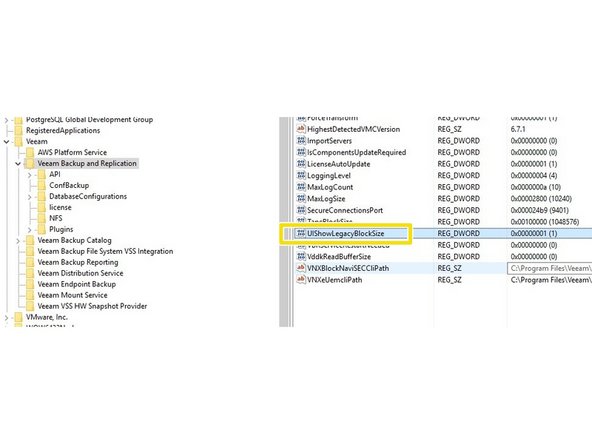
Task: Click Veeam Backup Reporting folder icon
Action: pos(30,262)
